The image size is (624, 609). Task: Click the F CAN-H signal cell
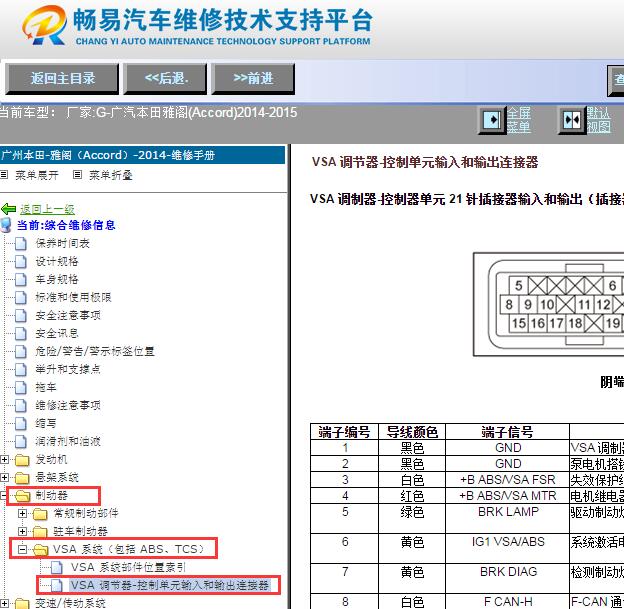(x=508, y=601)
